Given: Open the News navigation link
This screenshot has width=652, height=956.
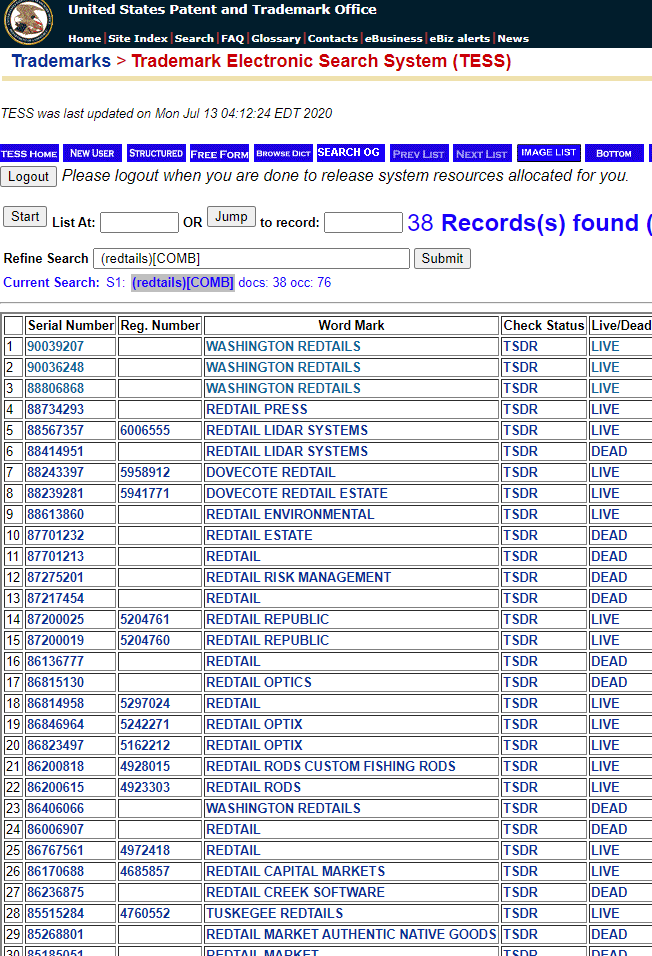Looking at the screenshot, I should [x=513, y=38].
